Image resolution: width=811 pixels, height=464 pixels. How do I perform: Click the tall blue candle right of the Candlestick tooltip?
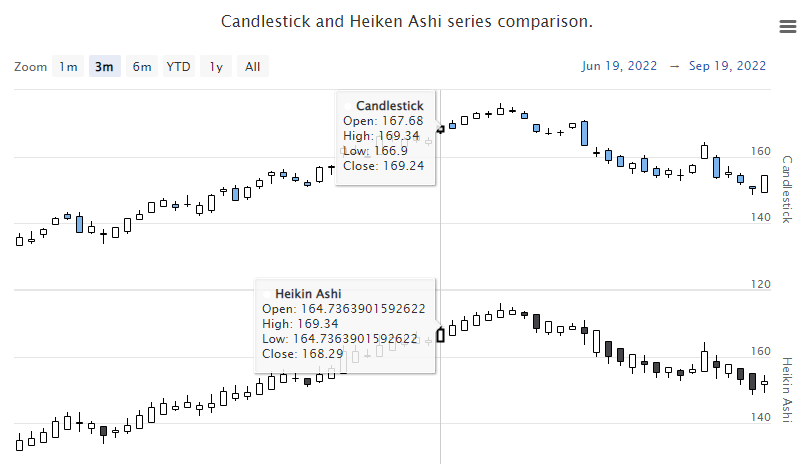[x=584, y=133]
